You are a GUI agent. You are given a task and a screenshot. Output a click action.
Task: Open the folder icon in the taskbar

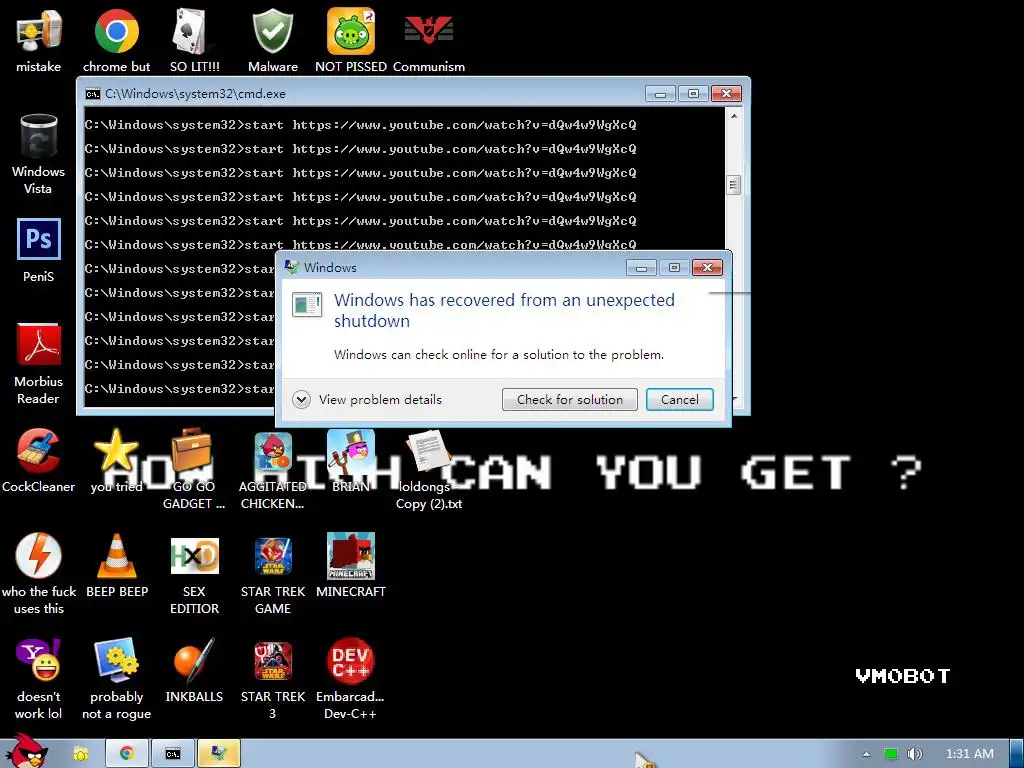[81, 754]
